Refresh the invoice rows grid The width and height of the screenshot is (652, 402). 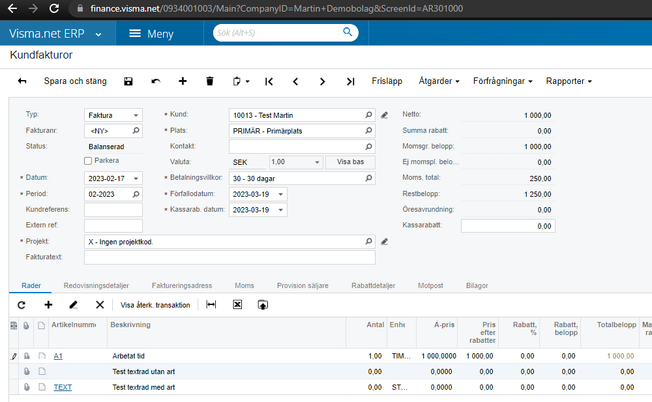pos(22,304)
